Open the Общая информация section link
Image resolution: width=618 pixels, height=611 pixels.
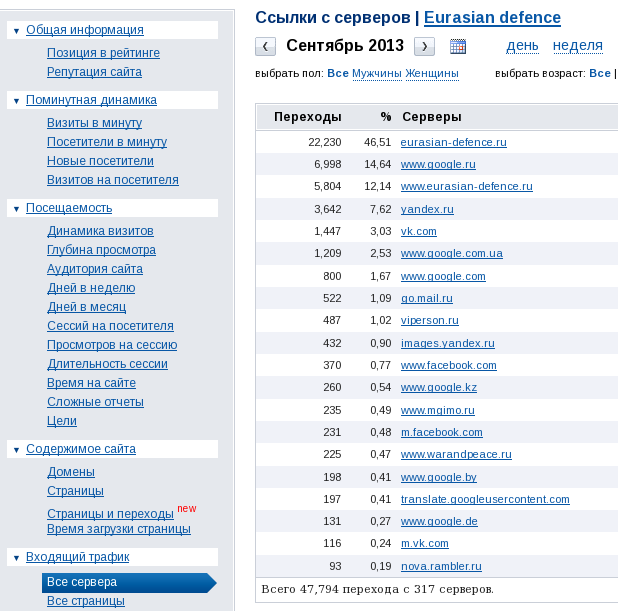[85, 30]
